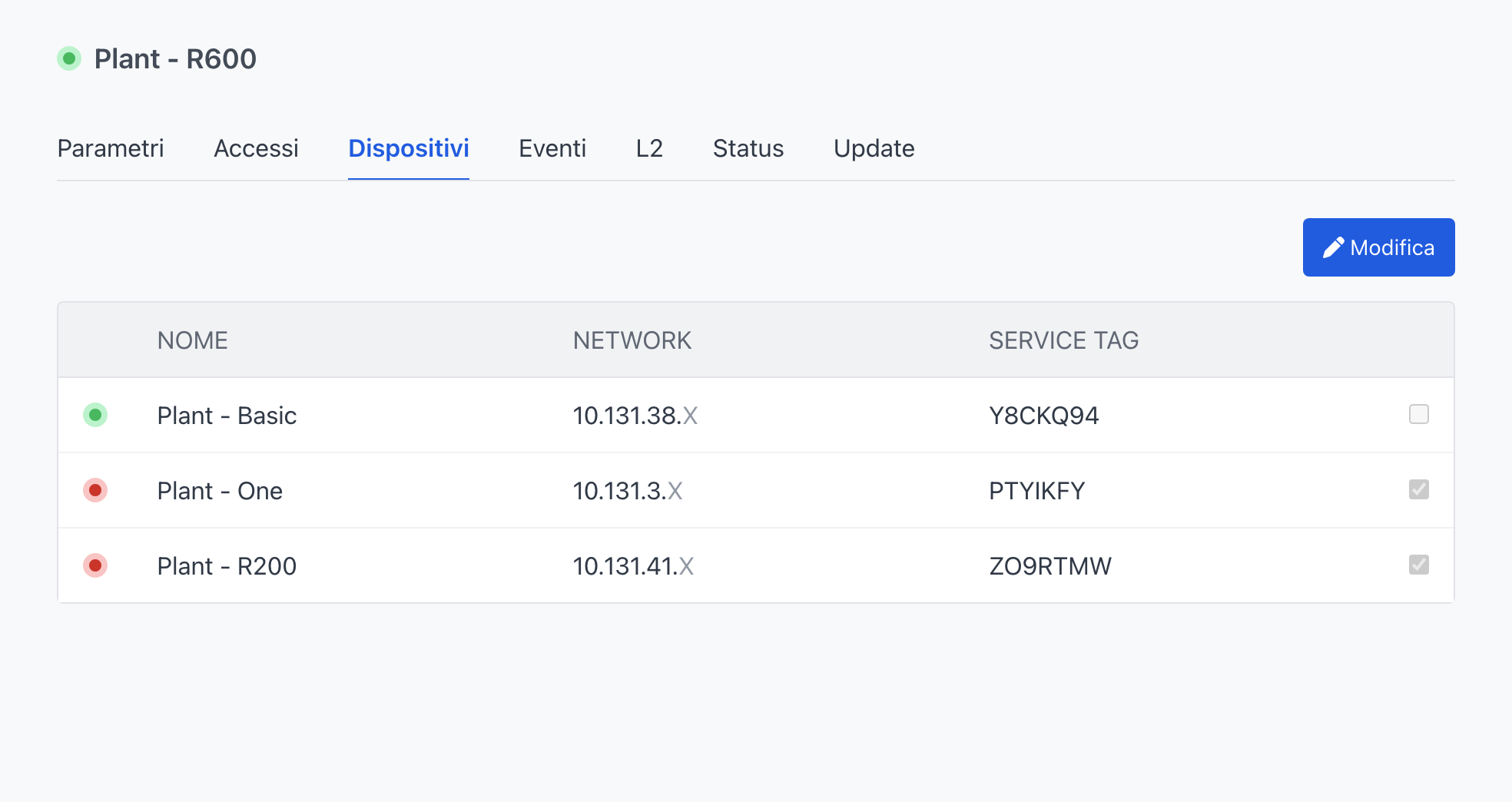
Task: Click red status indicator for Plant - R200
Action: pos(95,565)
